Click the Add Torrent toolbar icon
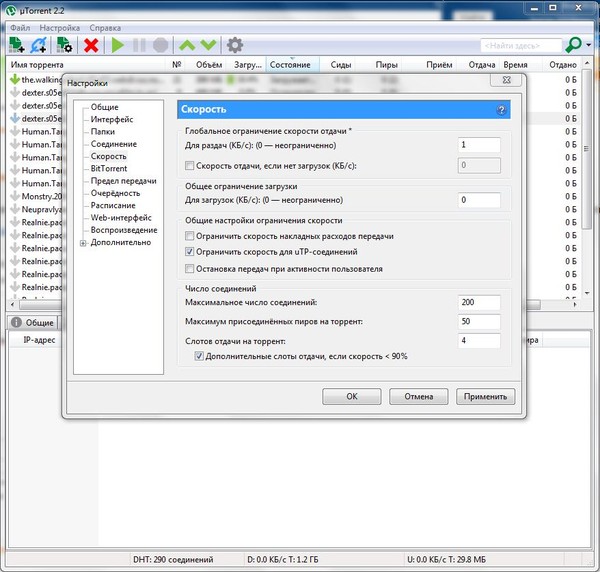The height and width of the screenshot is (572, 600). 17,45
